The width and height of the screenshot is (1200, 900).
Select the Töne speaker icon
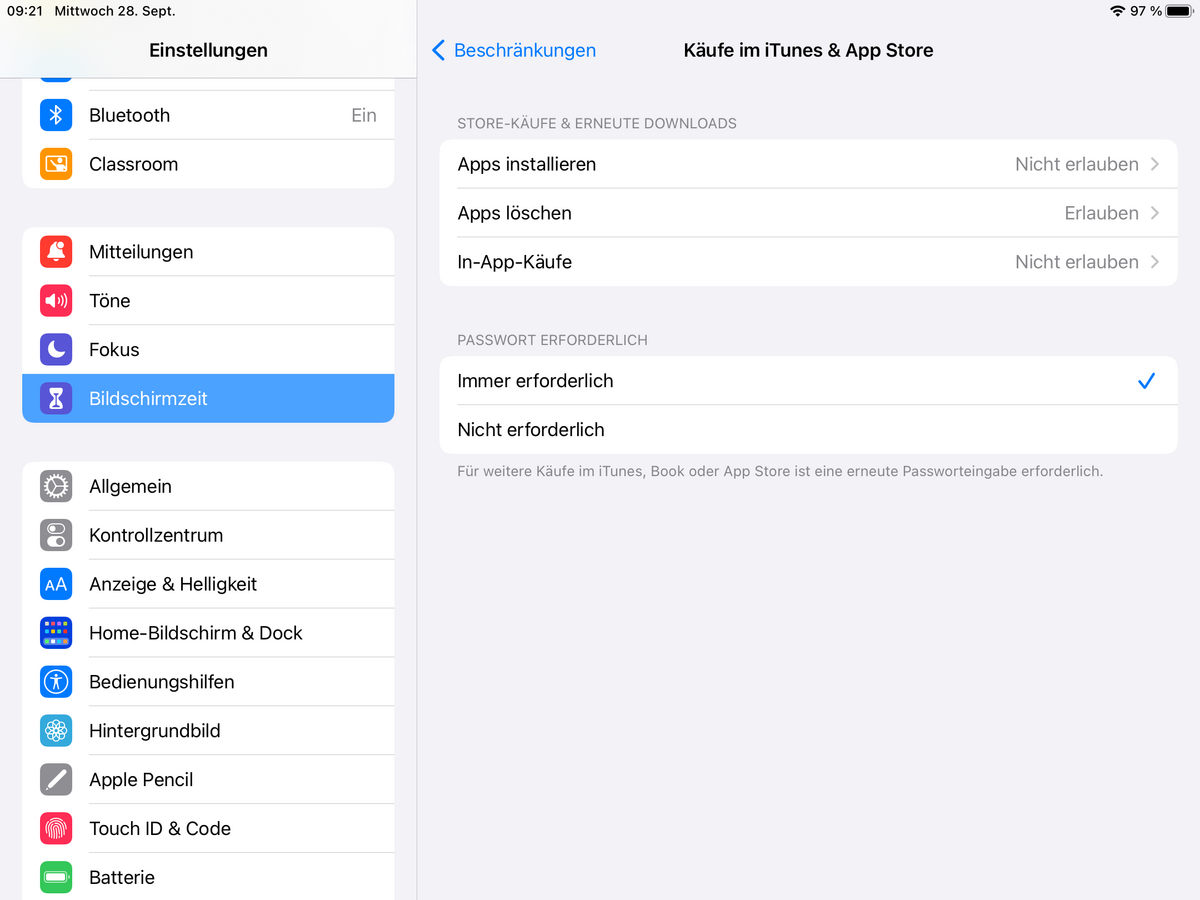(56, 301)
